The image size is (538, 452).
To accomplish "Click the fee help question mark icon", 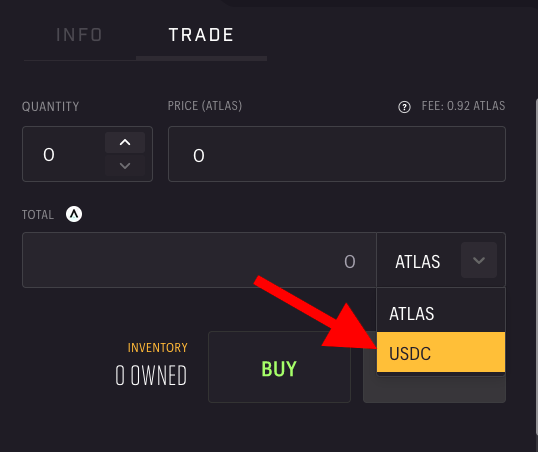I will [x=404, y=107].
